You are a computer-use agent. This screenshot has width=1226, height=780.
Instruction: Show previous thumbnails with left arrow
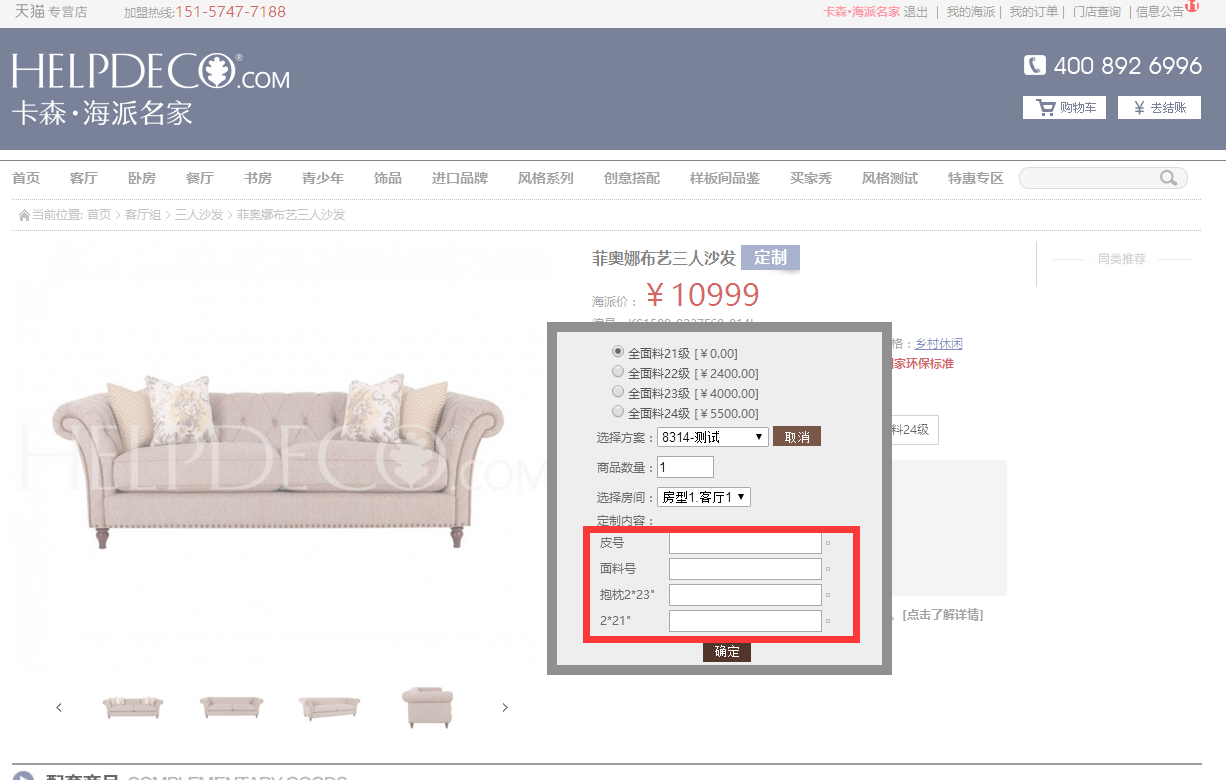pos(59,707)
